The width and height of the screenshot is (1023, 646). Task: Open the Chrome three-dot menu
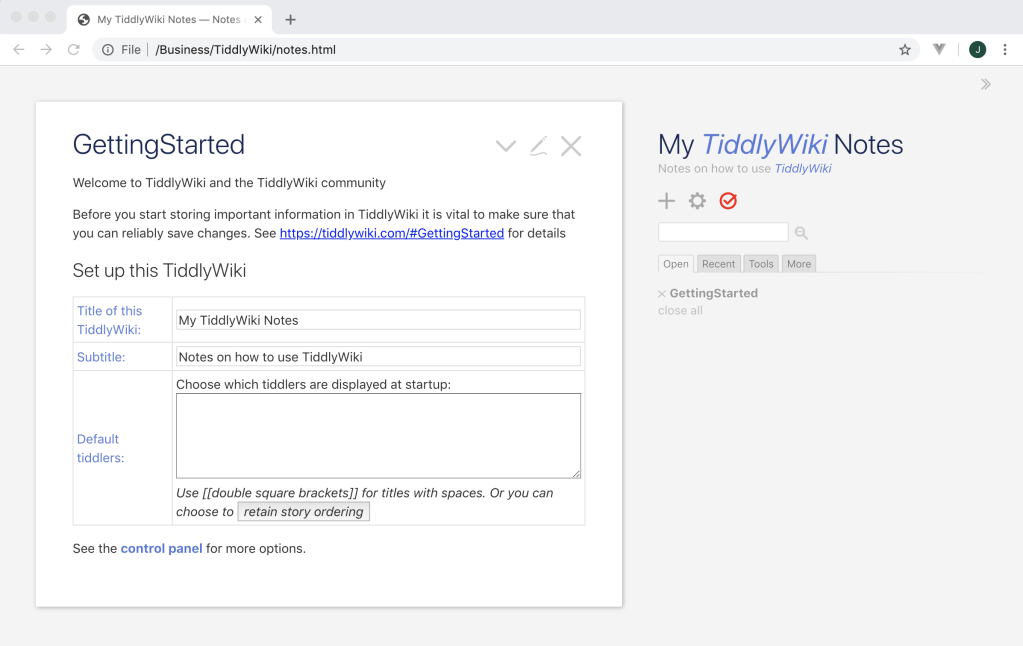(x=1004, y=49)
